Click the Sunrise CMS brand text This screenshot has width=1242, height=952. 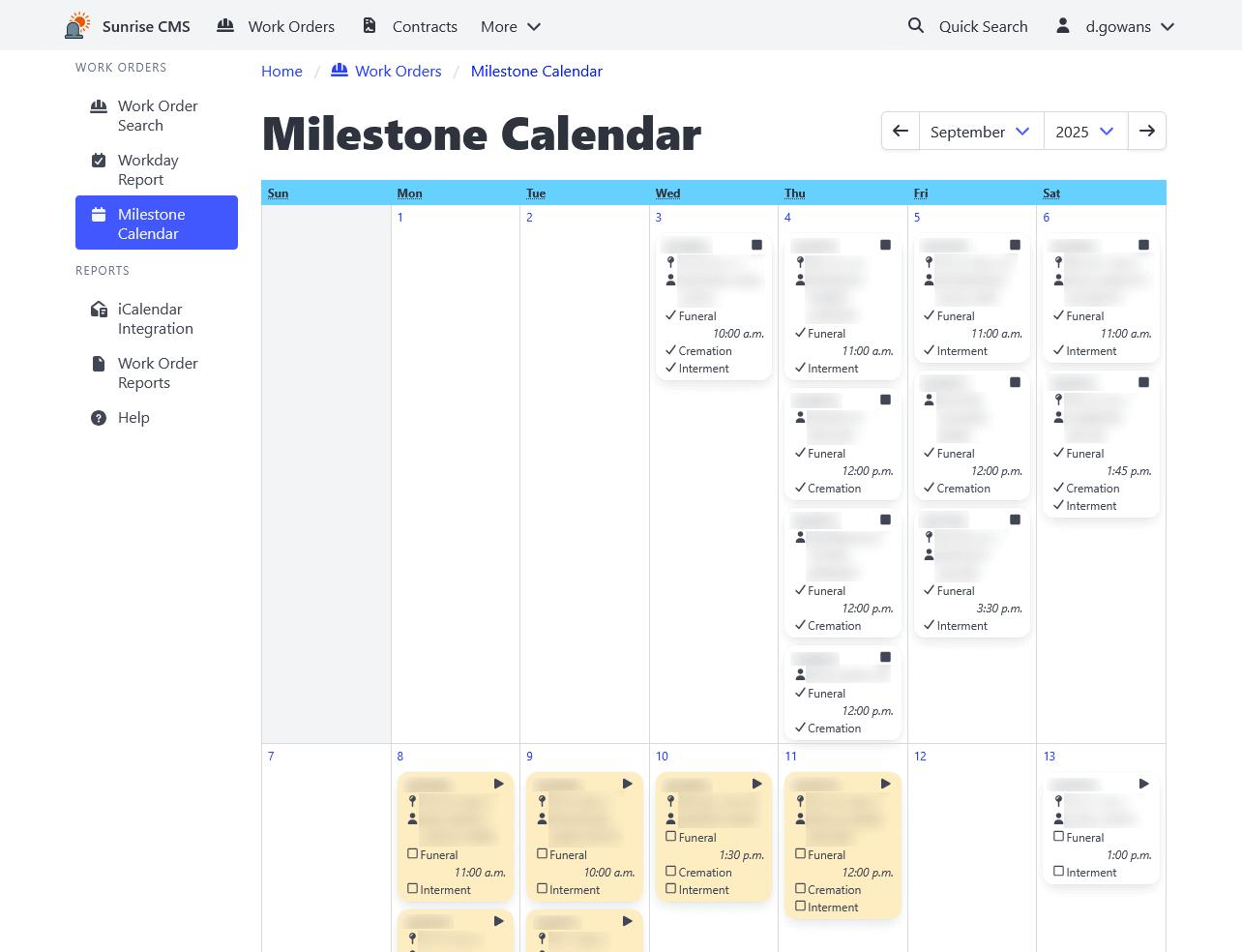coord(146,26)
